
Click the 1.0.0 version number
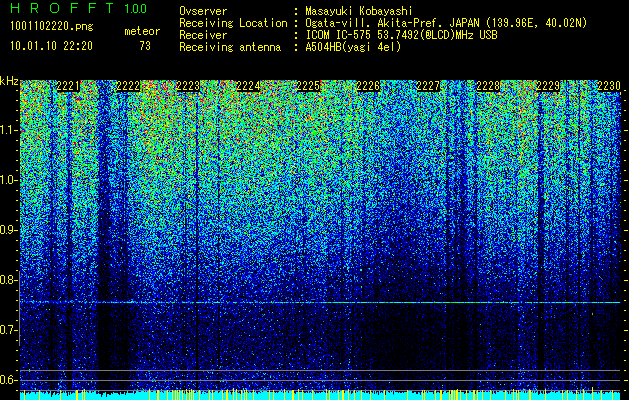pyautogui.click(x=135, y=8)
